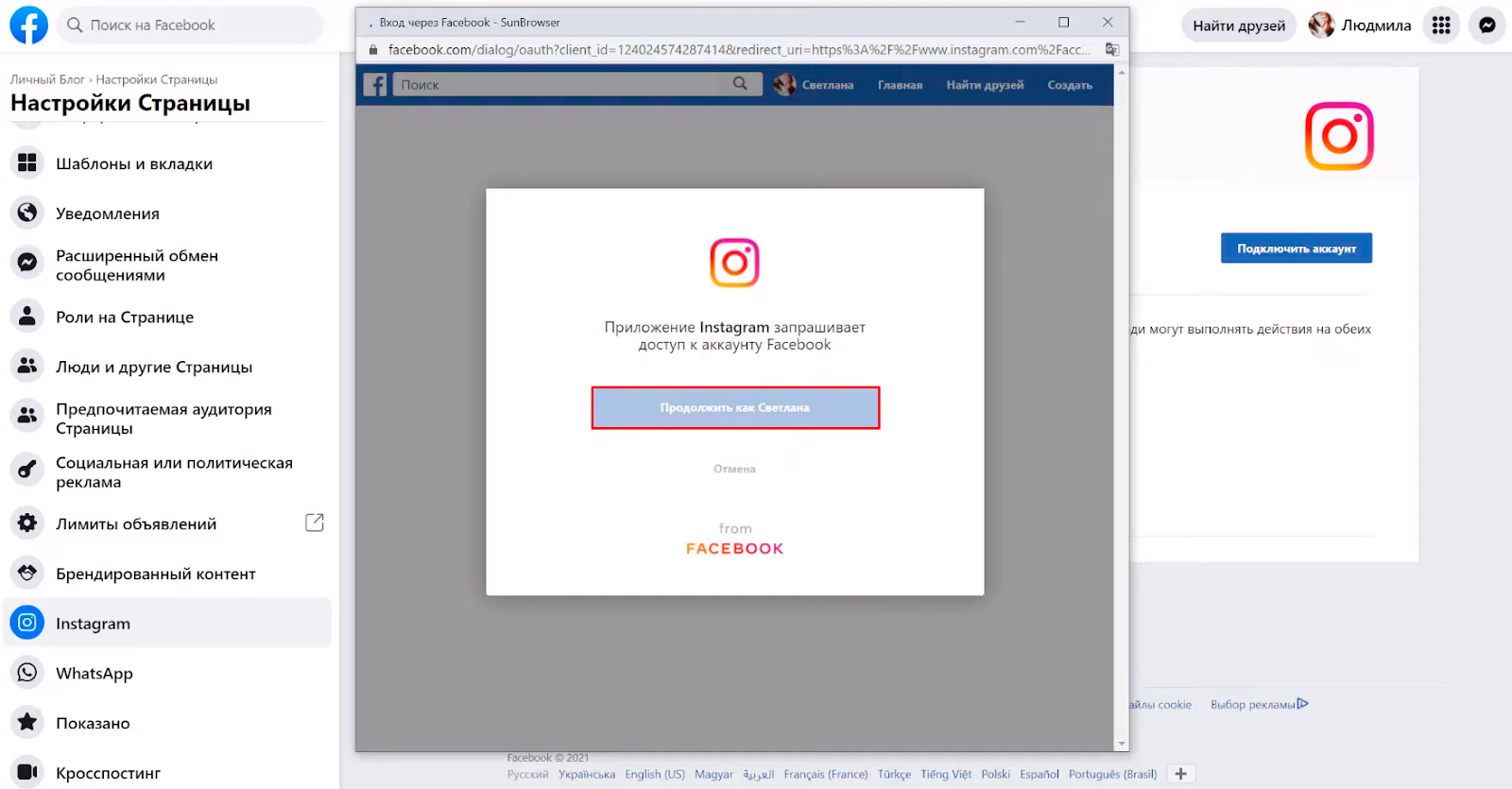This screenshot has height=789, width=1512.
Task: Select Français (France) language link
Action: (826, 774)
